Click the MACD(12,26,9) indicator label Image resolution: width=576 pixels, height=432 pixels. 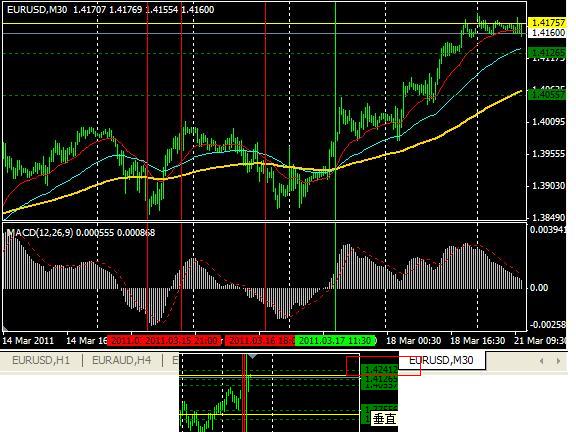pos(40,233)
